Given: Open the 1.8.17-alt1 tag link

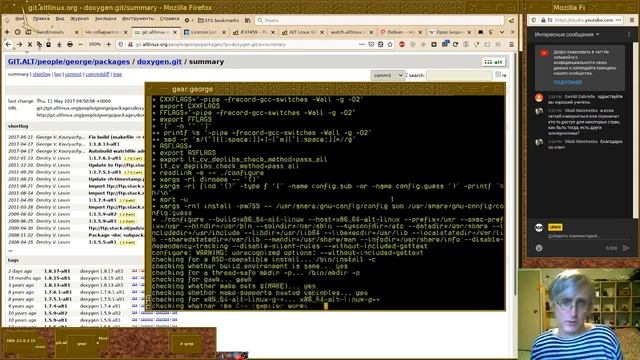Looking at the screenshot, I should point(57,271).
